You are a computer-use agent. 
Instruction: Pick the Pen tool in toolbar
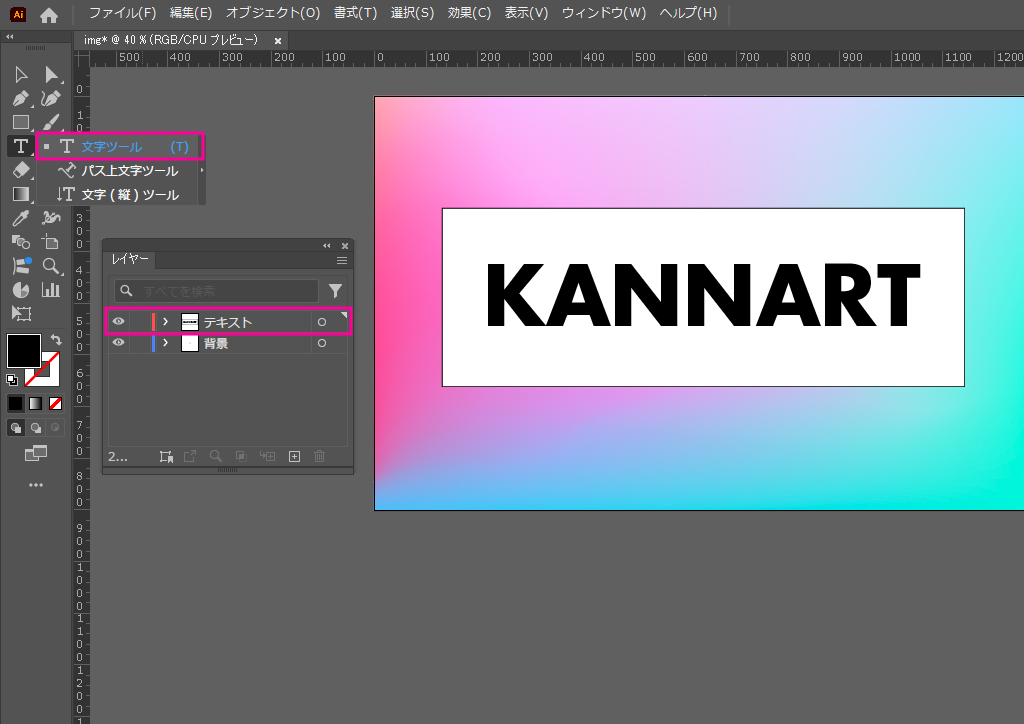point(20,99)
